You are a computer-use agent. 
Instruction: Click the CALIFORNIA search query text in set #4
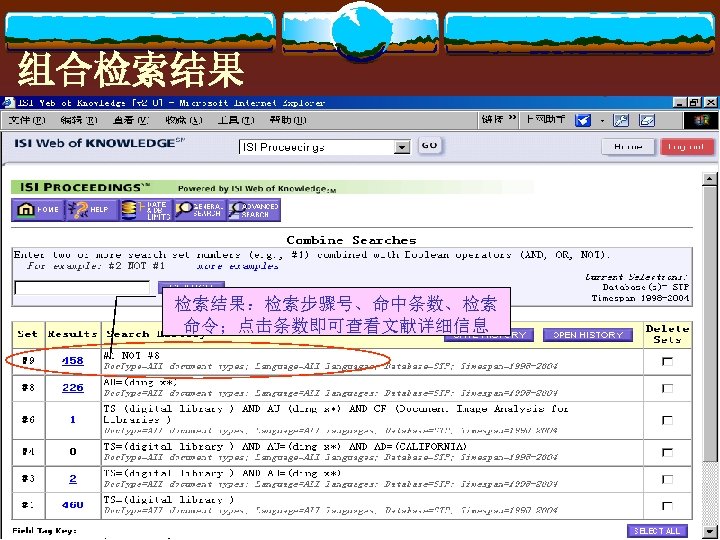tap(285, 447)
